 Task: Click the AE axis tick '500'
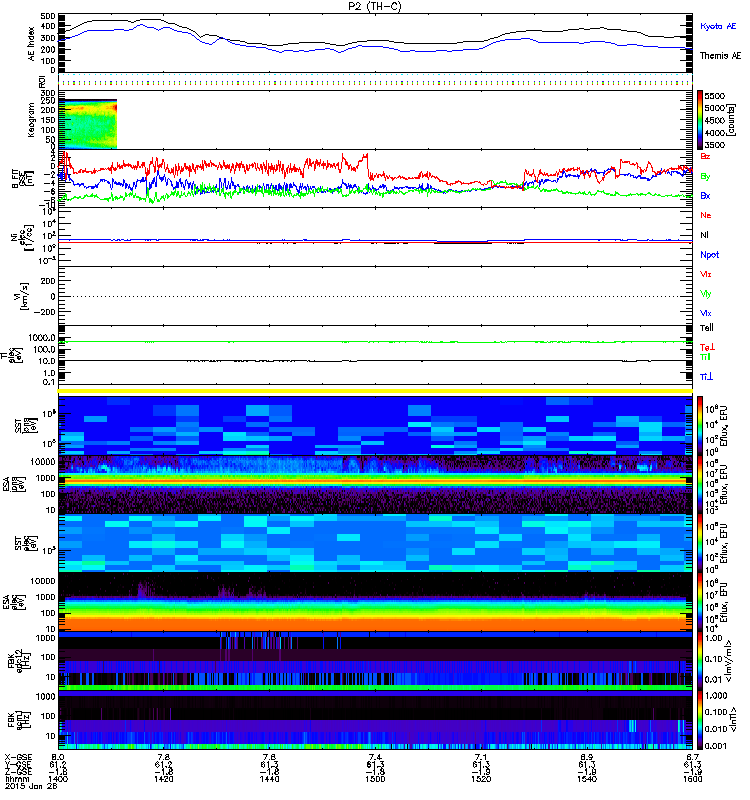click(48, 16)
